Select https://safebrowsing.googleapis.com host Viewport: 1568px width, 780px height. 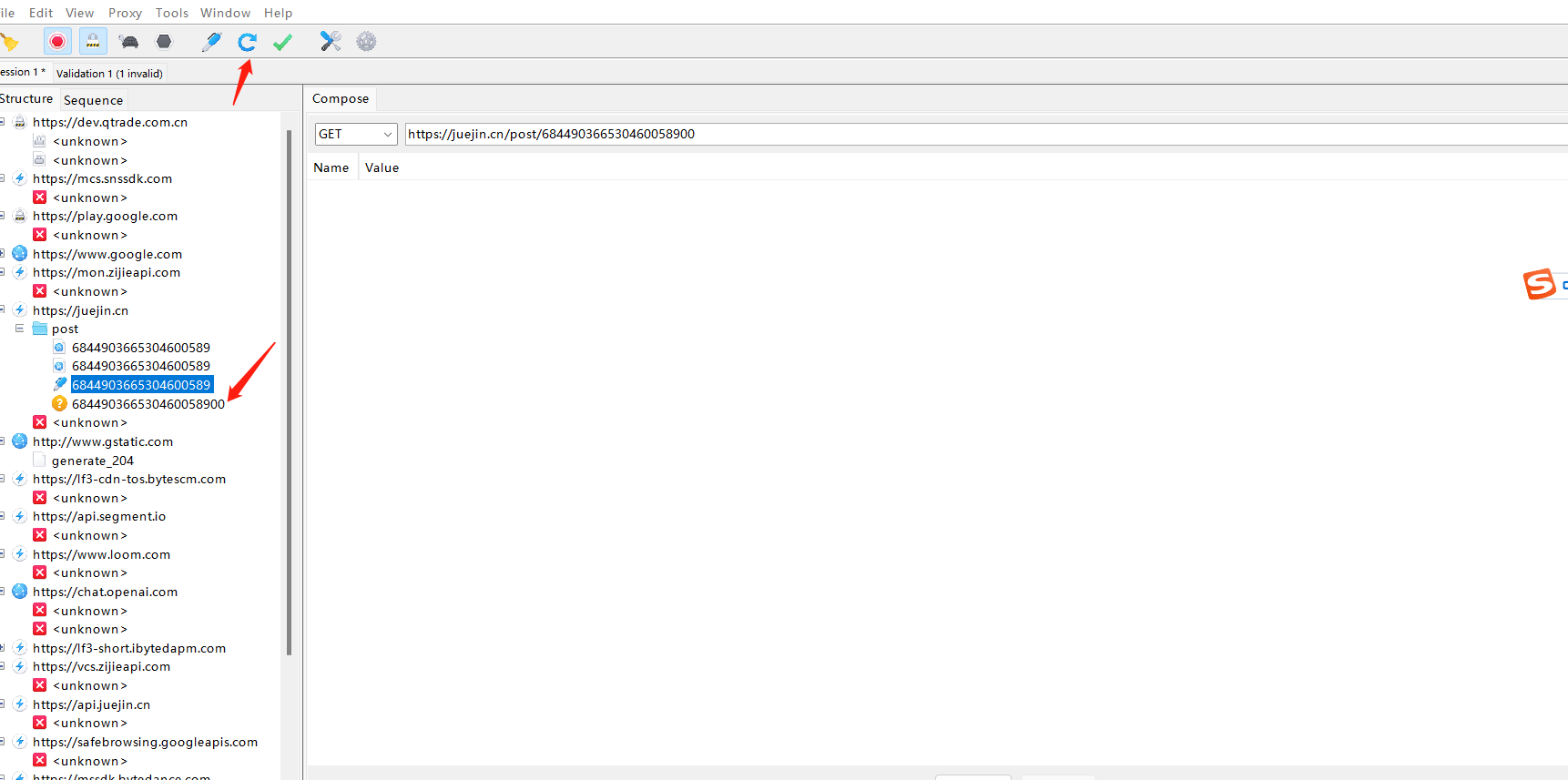pos(145,742)
